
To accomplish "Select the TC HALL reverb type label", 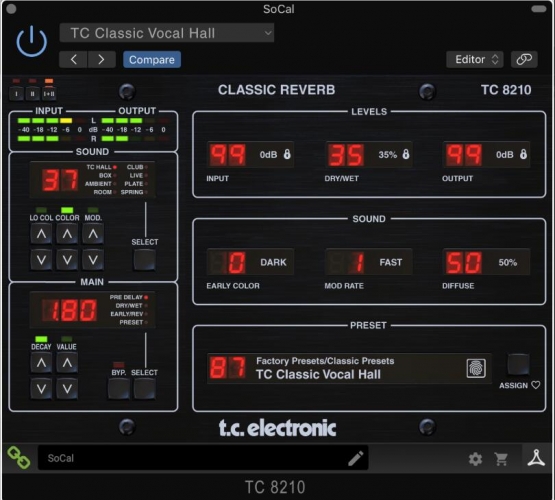I will (x=99, y=167).
